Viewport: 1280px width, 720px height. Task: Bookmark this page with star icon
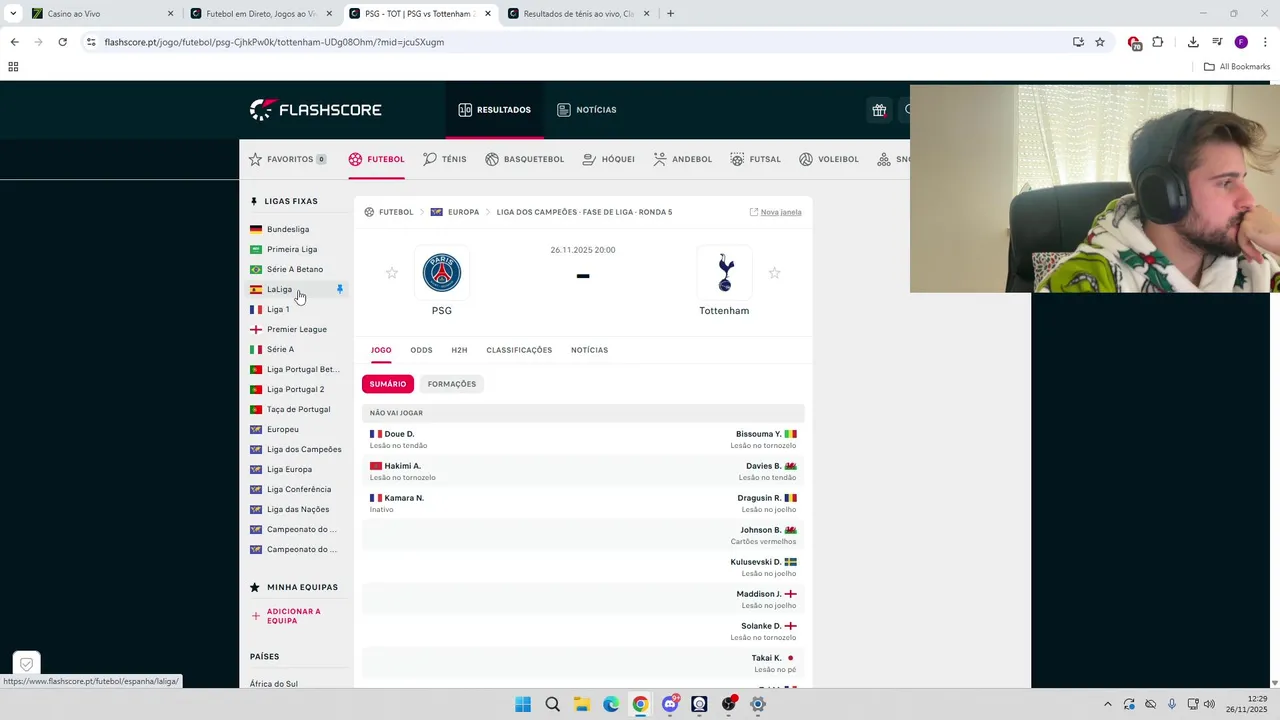1100,42
